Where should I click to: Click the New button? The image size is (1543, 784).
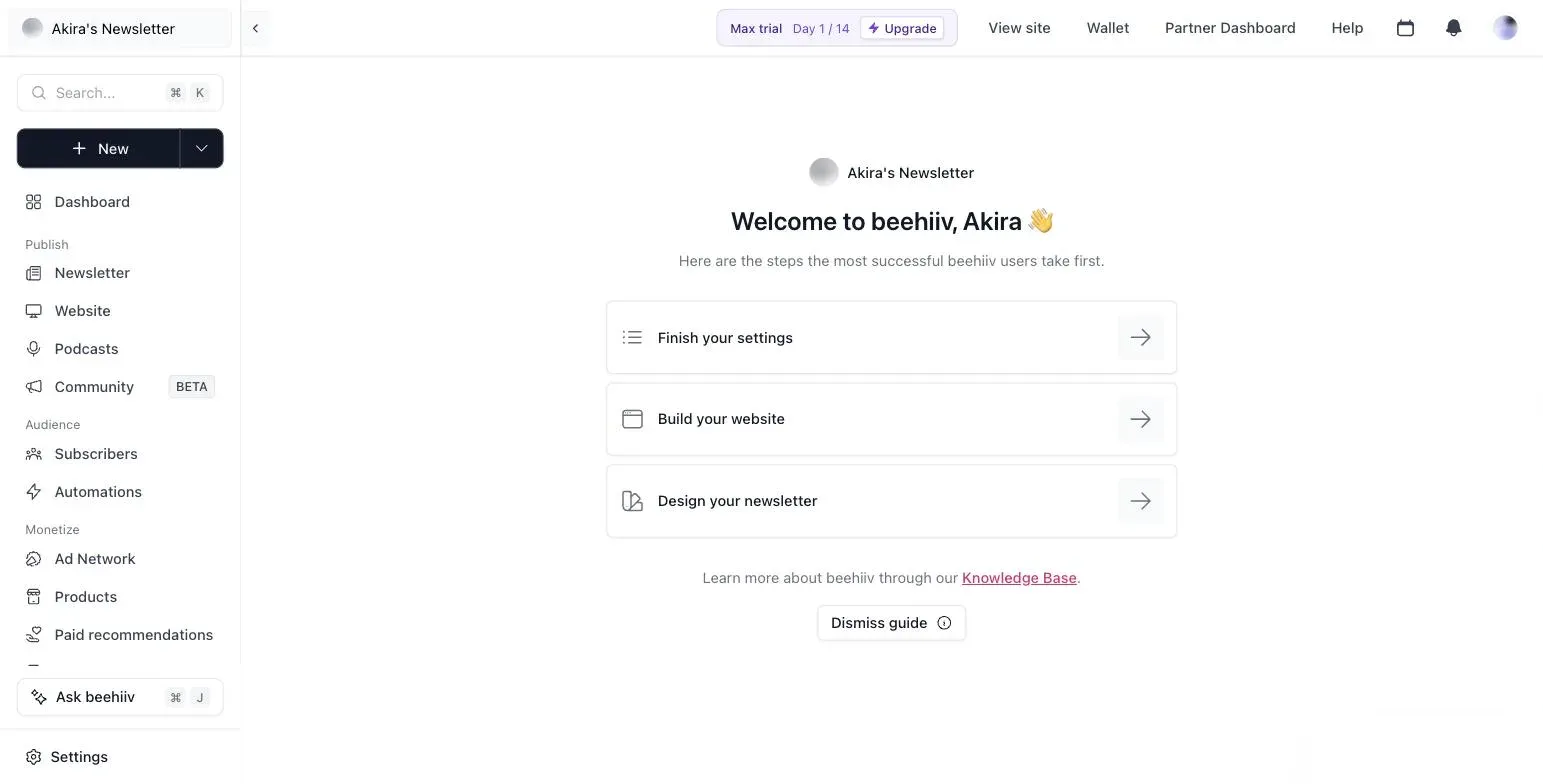99,148
